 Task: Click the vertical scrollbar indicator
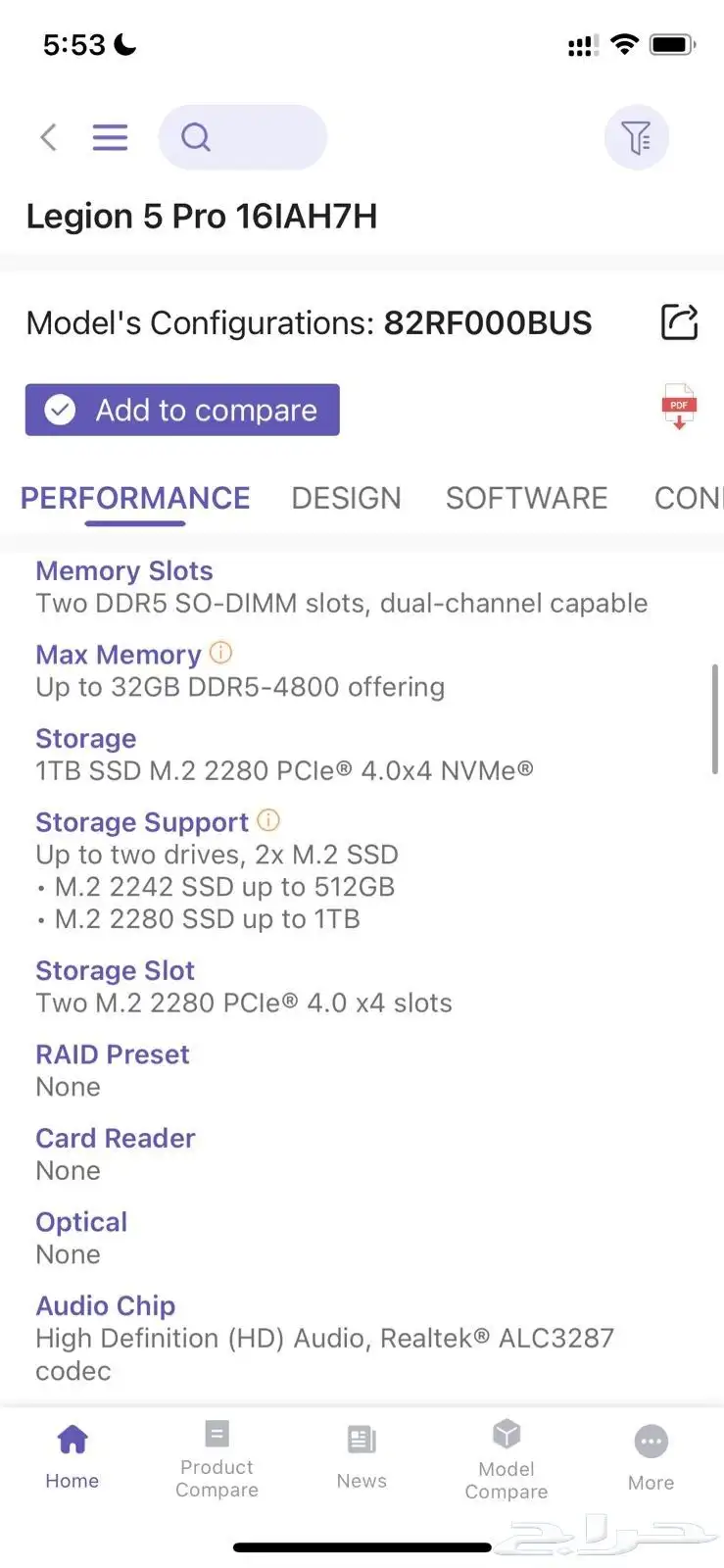coord(714,719)
